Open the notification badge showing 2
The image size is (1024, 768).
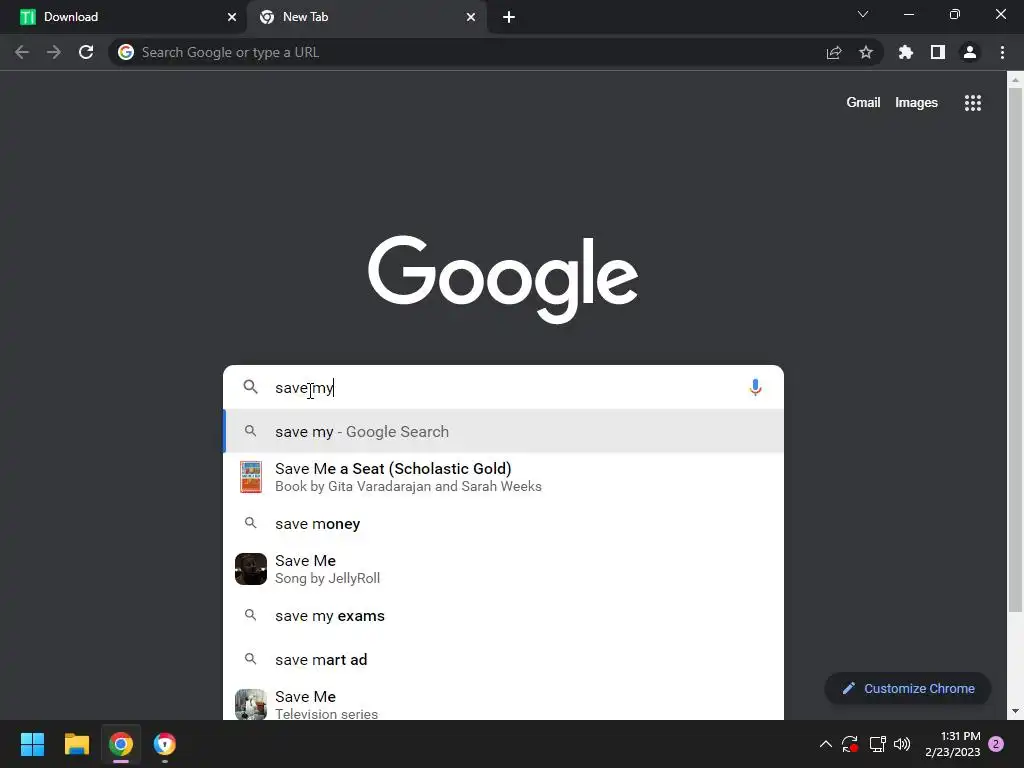[996, 744]
